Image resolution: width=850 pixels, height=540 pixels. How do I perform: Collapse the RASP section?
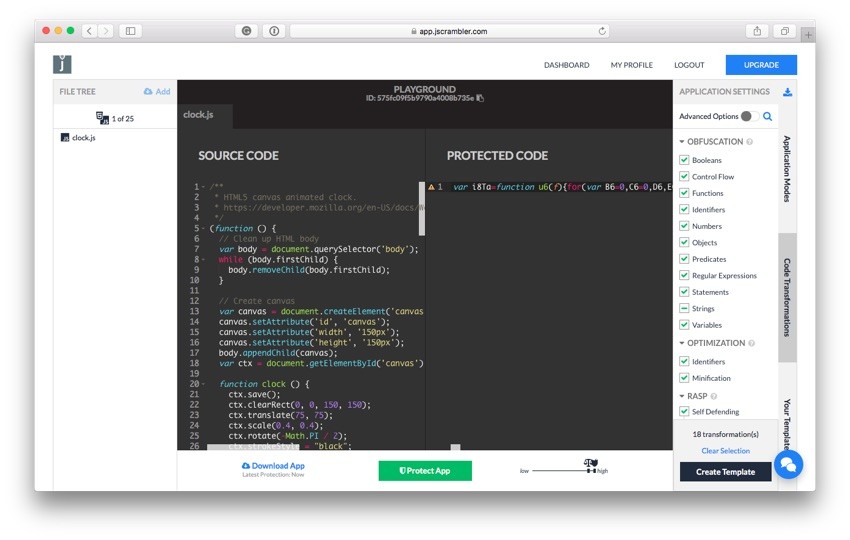[682, 396]
